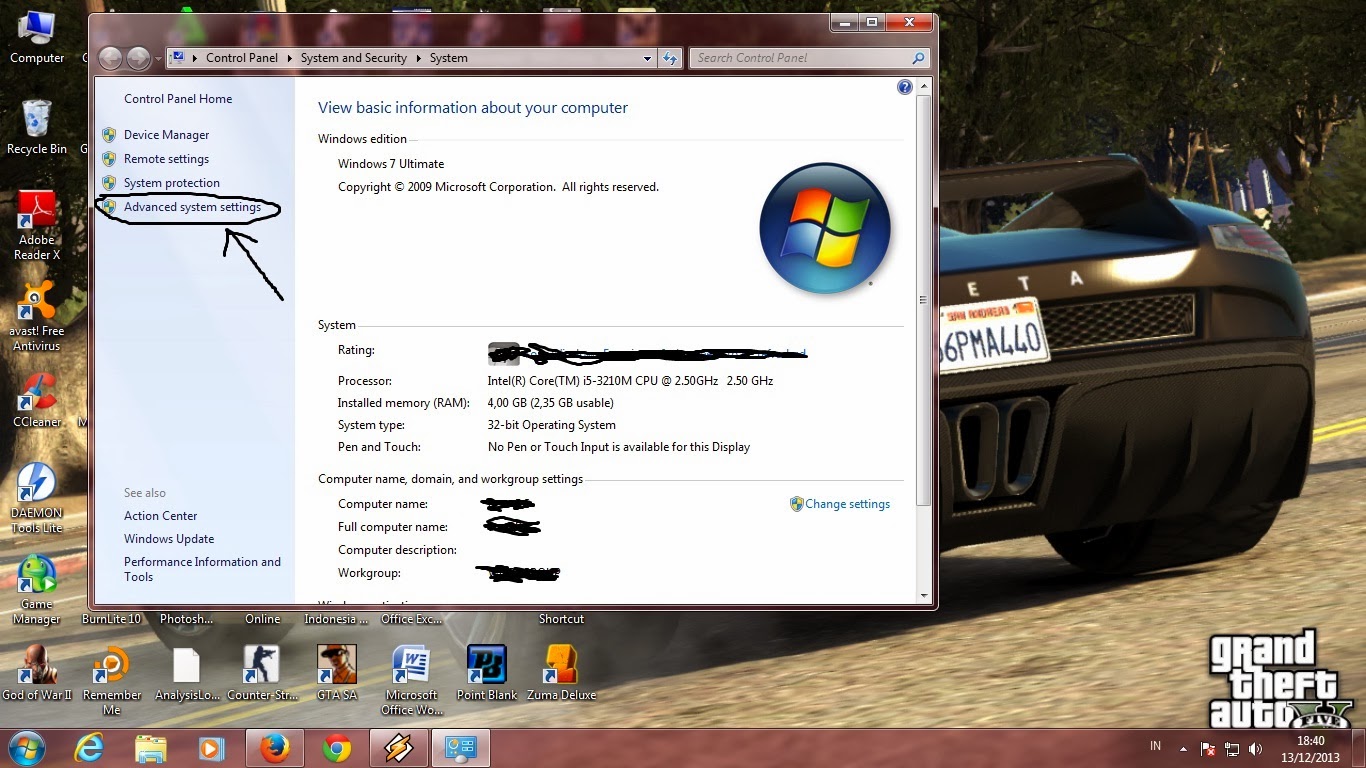Click the Change settings link
This screenshot has height=768, width=1366.
(x=847, y=504)
